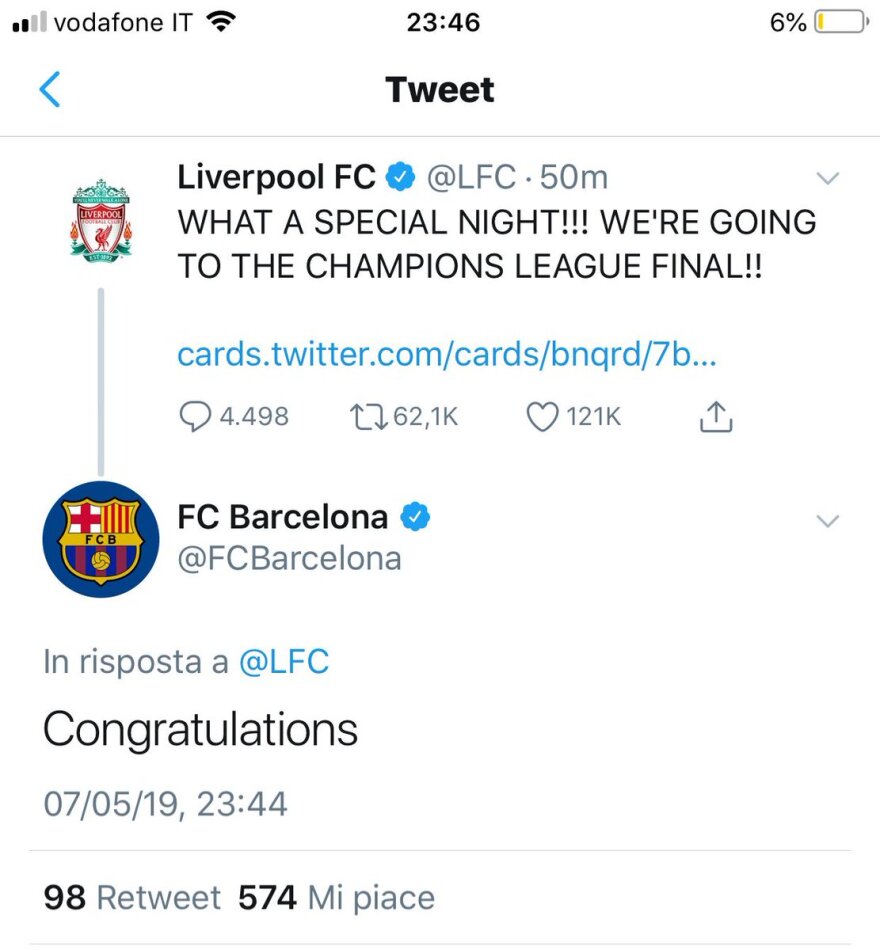Screen dimensions: 880x950
Task: Select the Tweet header title
Action: (440, 89)
